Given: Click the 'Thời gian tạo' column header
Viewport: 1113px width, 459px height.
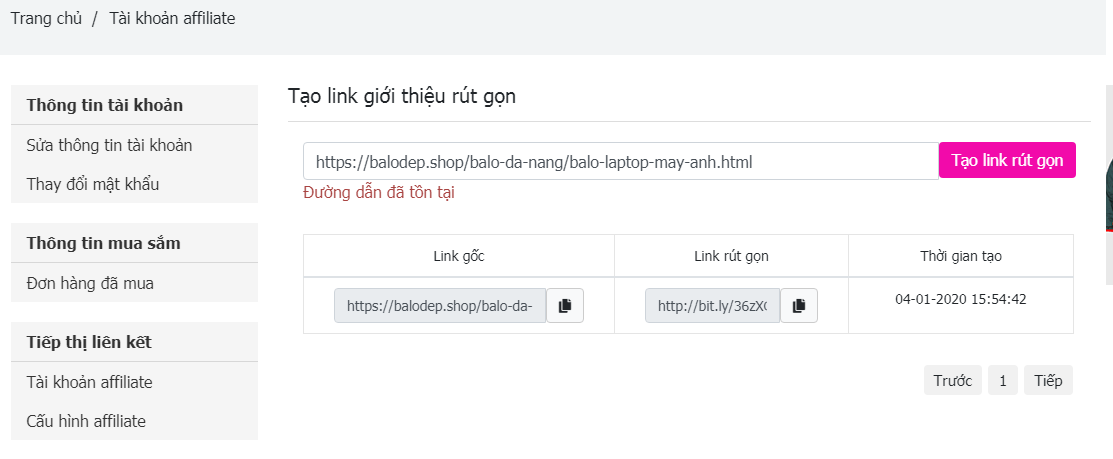Looking at the screenshot, I should tap(960, 256).
